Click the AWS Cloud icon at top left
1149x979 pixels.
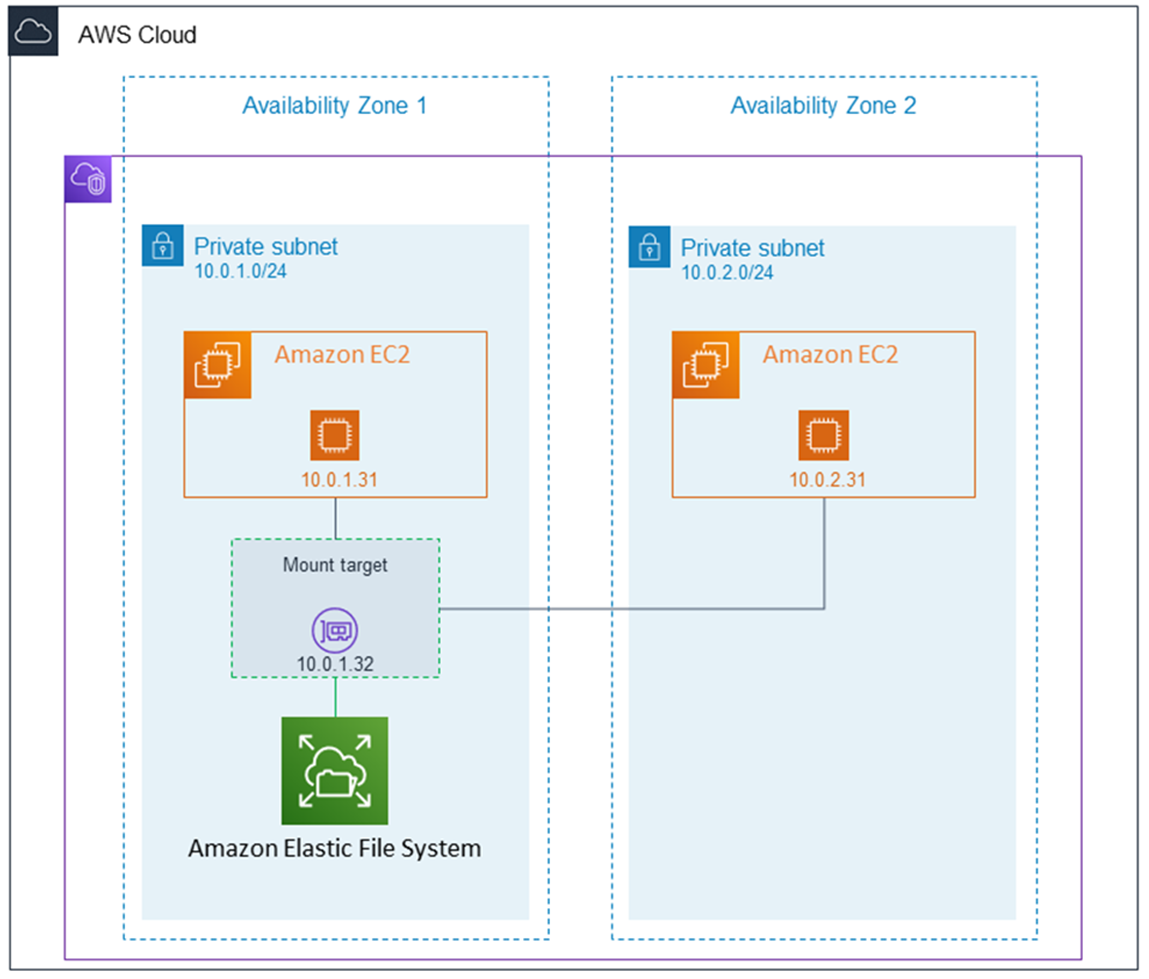tap(33, 32)
